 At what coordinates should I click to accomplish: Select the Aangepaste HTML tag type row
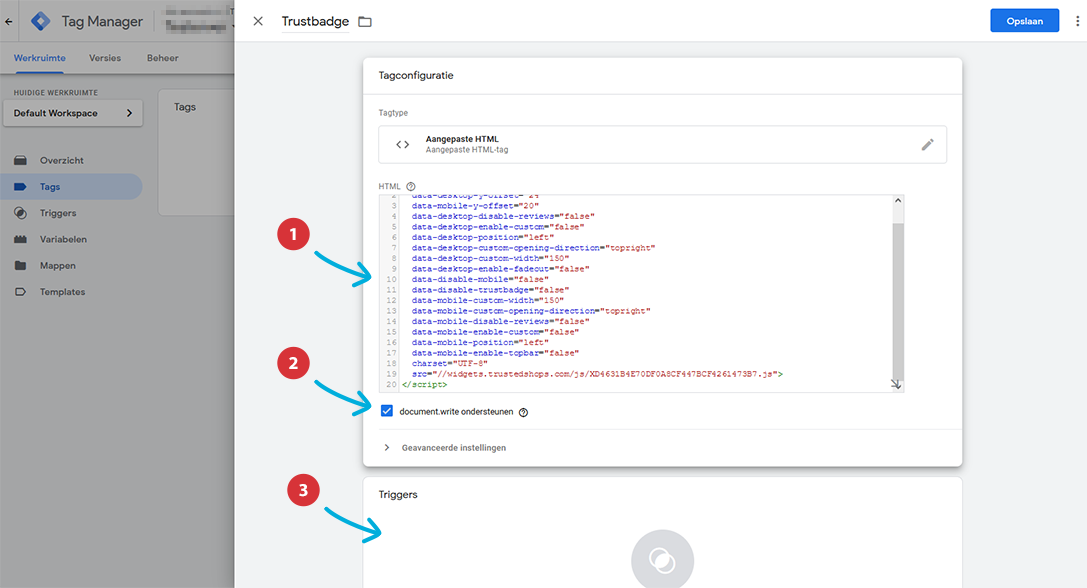662,144
